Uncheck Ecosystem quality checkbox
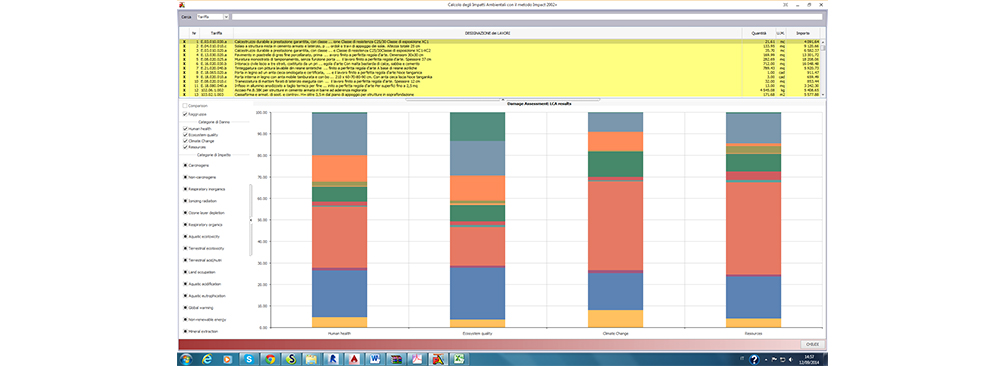The height and width of the screenshot is (366, 1006). click(x=185, y=135)
